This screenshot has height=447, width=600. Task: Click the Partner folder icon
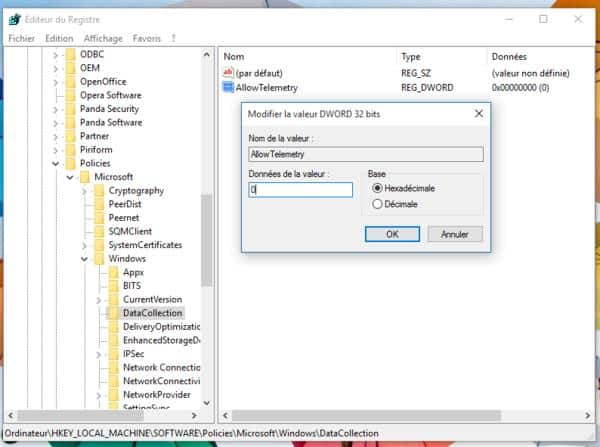click(x=70, y=136)
